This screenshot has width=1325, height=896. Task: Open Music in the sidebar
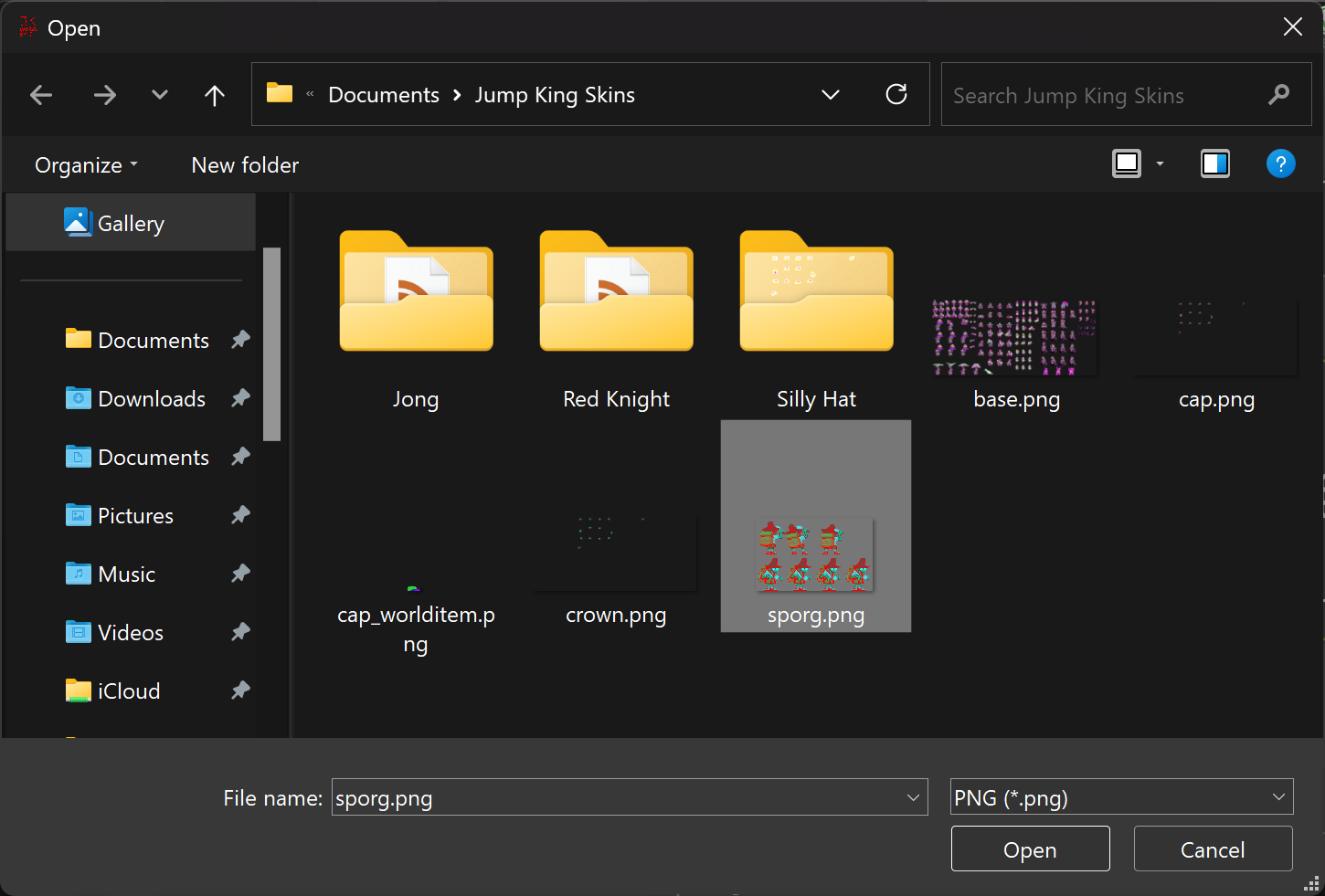(x=111, y=574)
